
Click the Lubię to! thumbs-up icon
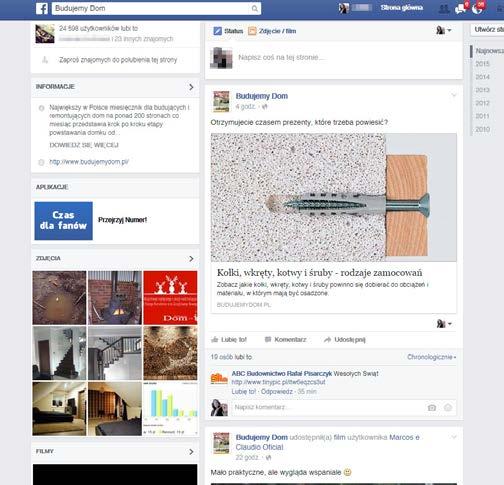[215, 340]
